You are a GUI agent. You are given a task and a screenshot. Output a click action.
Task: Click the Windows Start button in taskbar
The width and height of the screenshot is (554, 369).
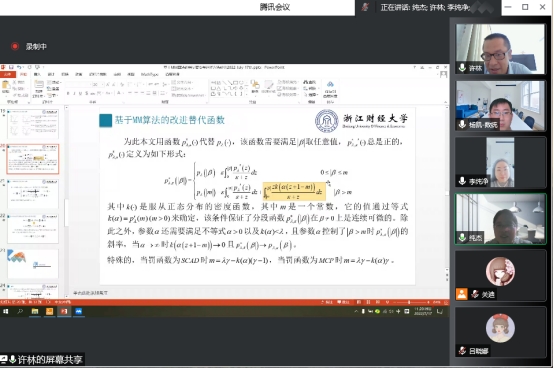(x=5, y=311)
